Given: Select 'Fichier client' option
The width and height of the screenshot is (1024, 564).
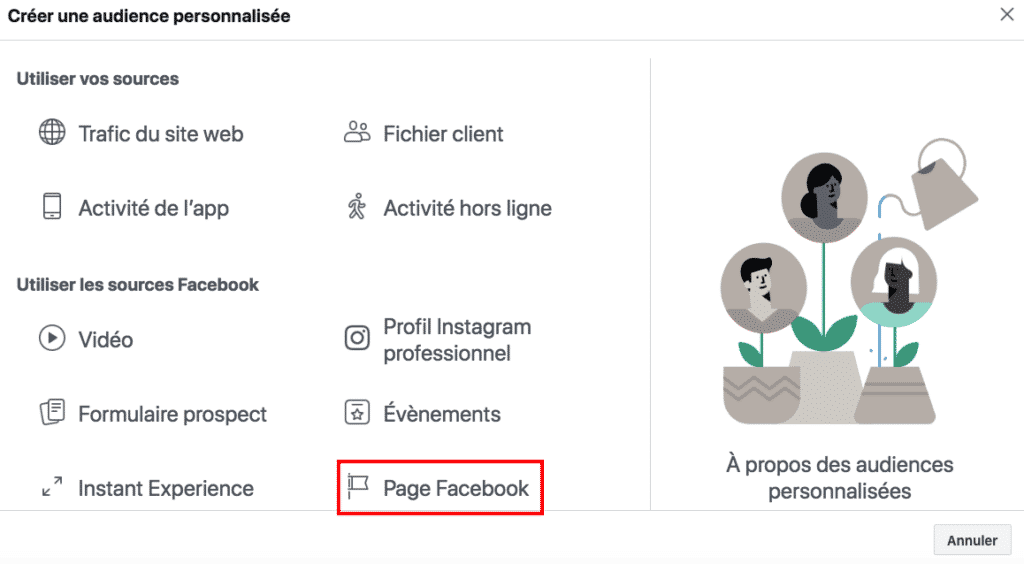Looking at the screenshot, I should [443, 134].
